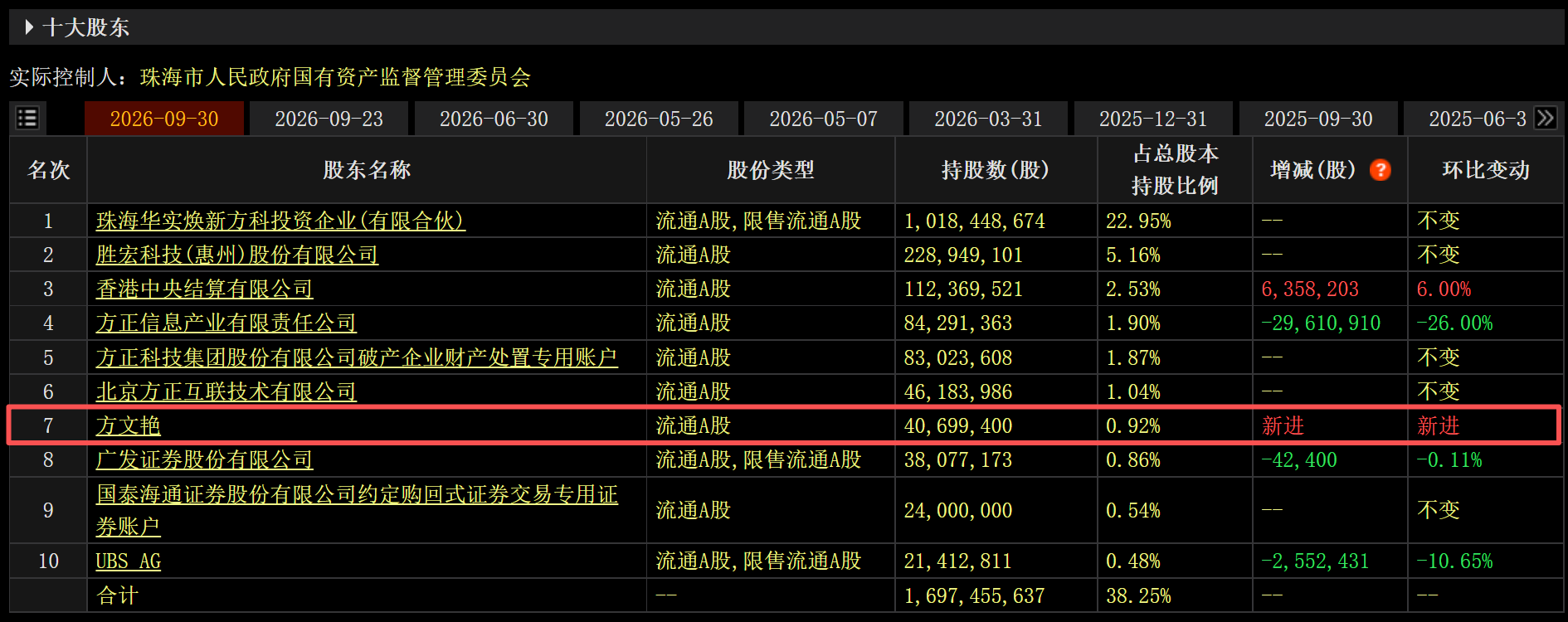Select the 2026-09-30 date tab
This screenshot has width=1568, height=622.
pos(164,119)
